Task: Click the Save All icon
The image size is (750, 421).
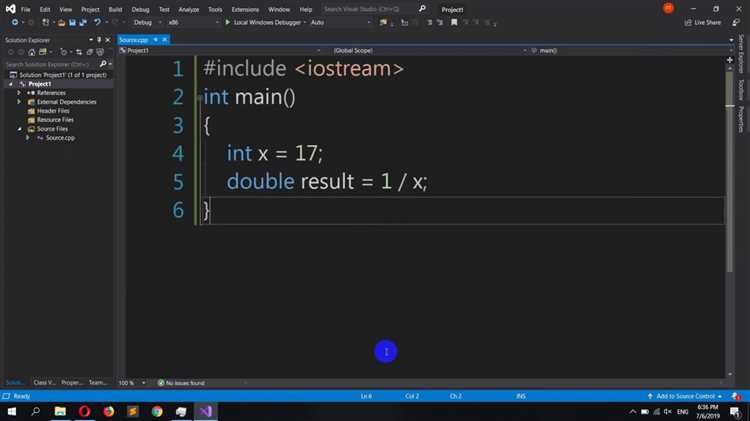Action: pos(83,22)
